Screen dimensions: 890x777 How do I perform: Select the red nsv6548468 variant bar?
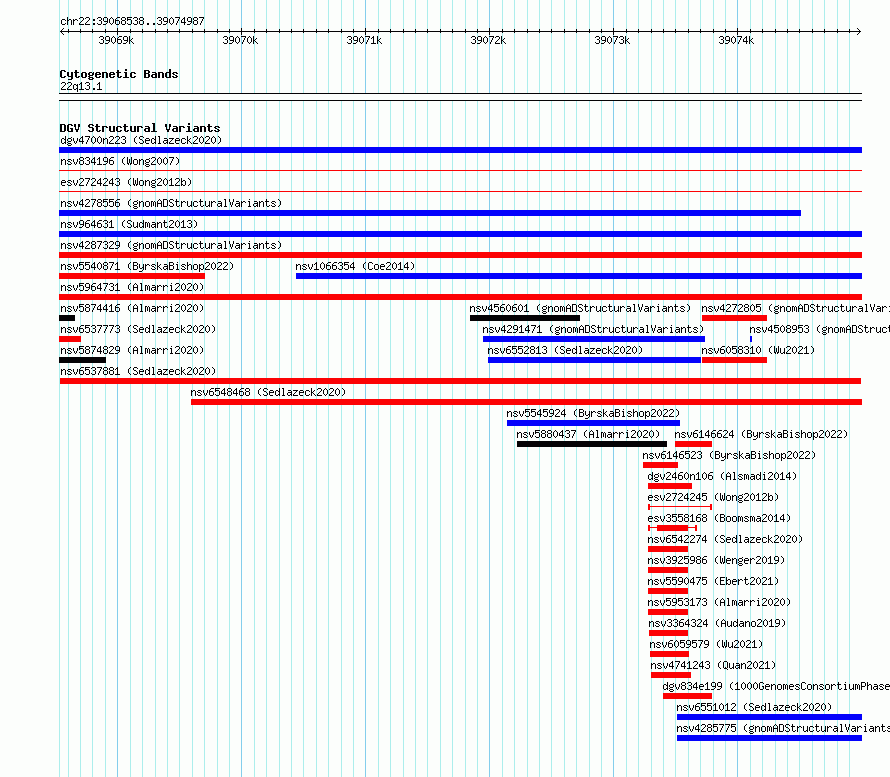click(x=527, y=402)
